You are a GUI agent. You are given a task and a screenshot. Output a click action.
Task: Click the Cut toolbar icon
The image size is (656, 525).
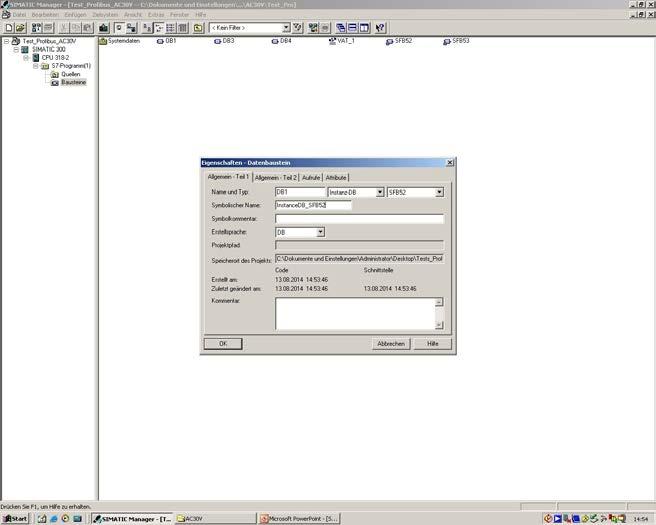pyautogui.click(x=64, y=28)
